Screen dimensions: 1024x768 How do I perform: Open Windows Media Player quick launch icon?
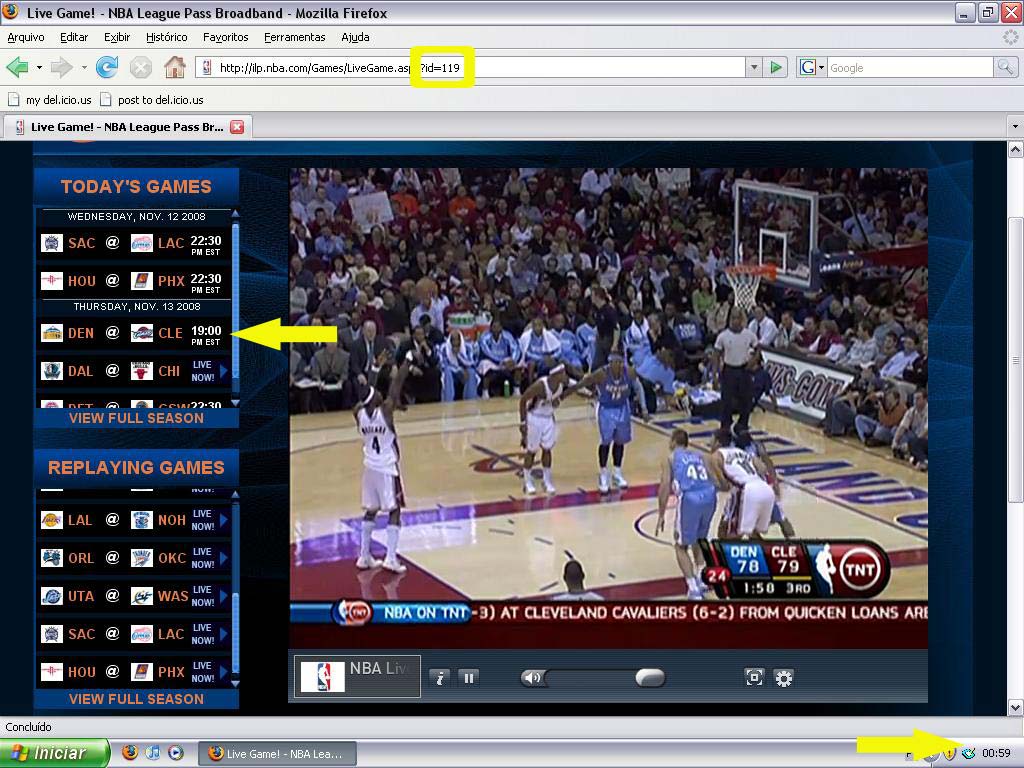(176, 753)
